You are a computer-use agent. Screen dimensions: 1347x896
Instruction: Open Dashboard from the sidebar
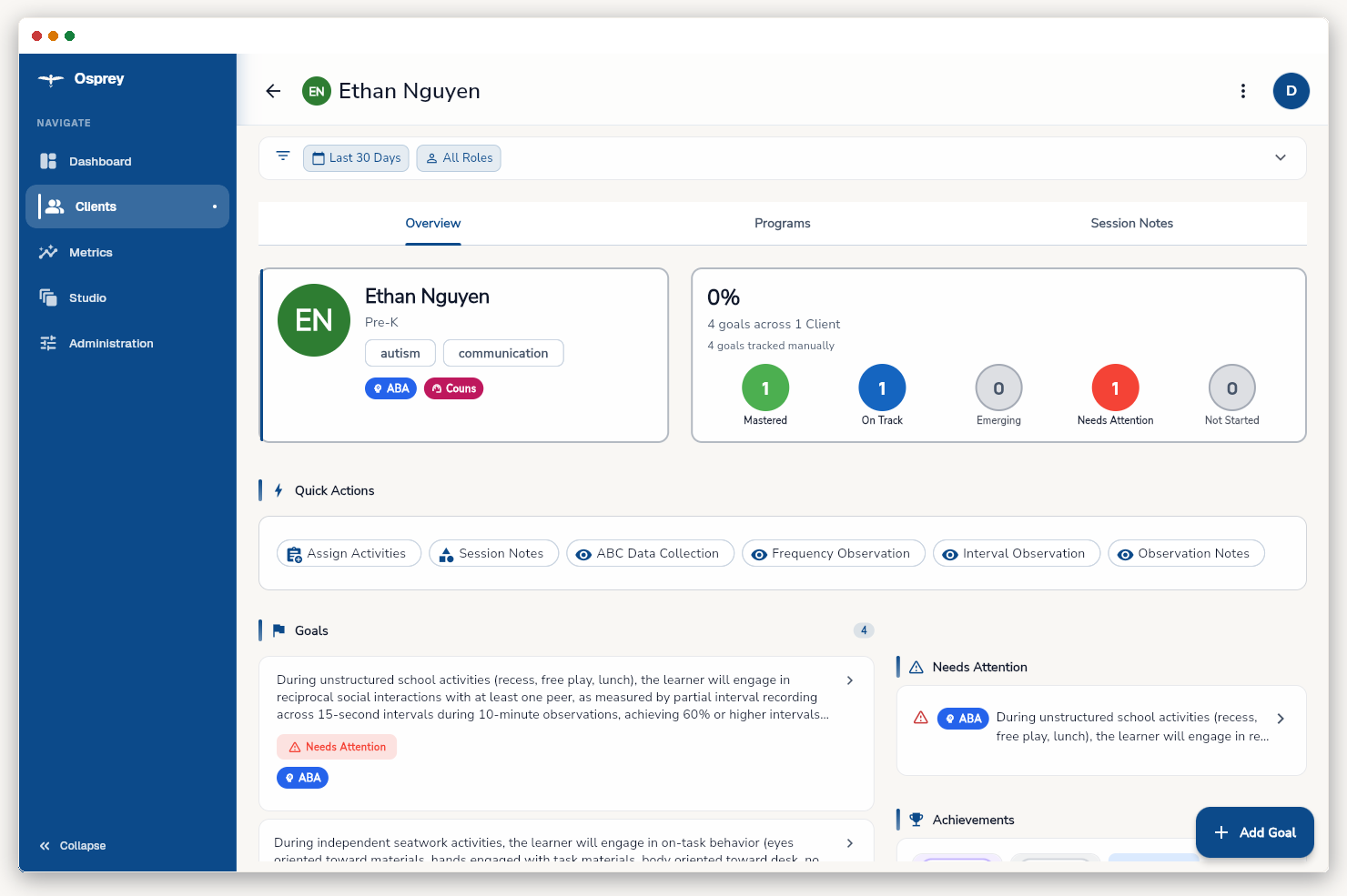tap(127, 161)
